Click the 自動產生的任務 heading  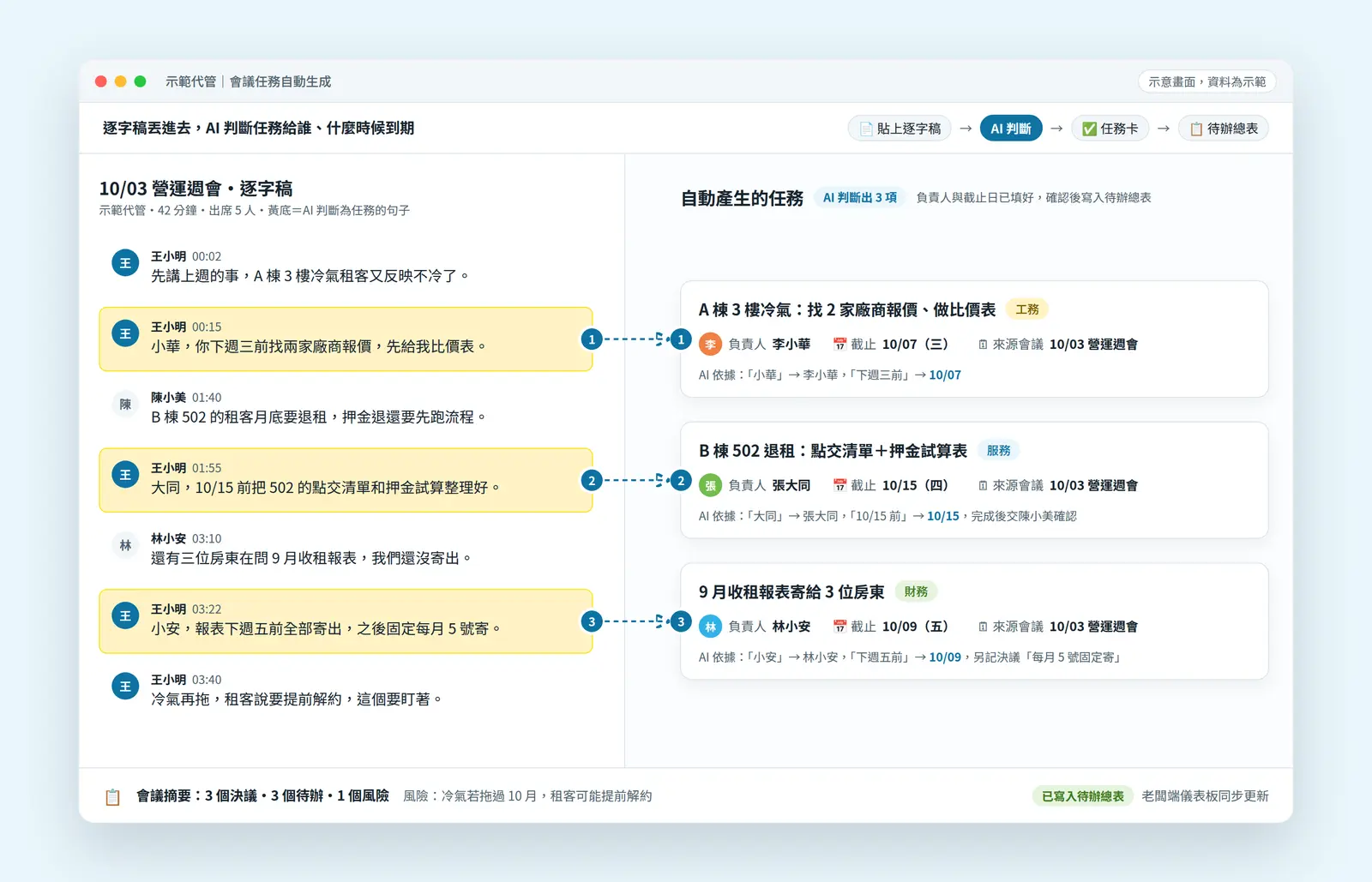[742, 199]
